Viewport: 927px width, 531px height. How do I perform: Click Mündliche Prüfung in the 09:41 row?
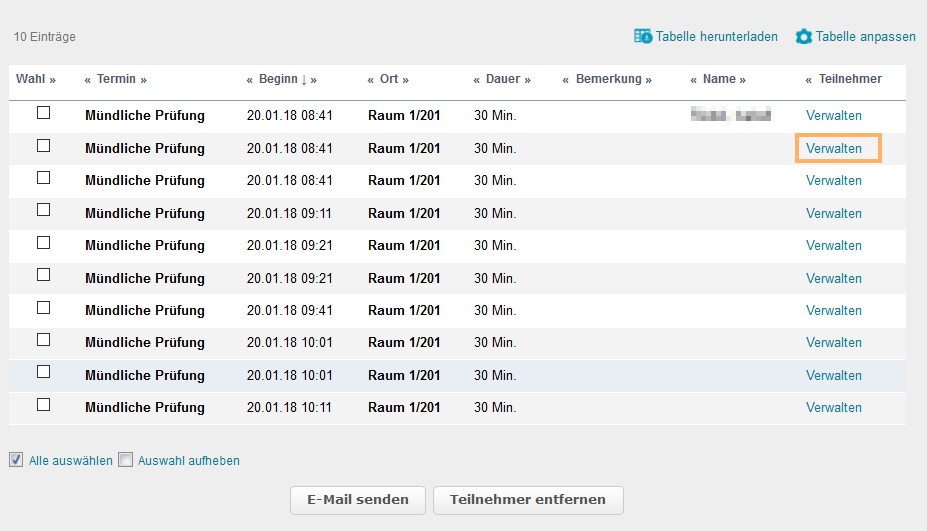145,310
